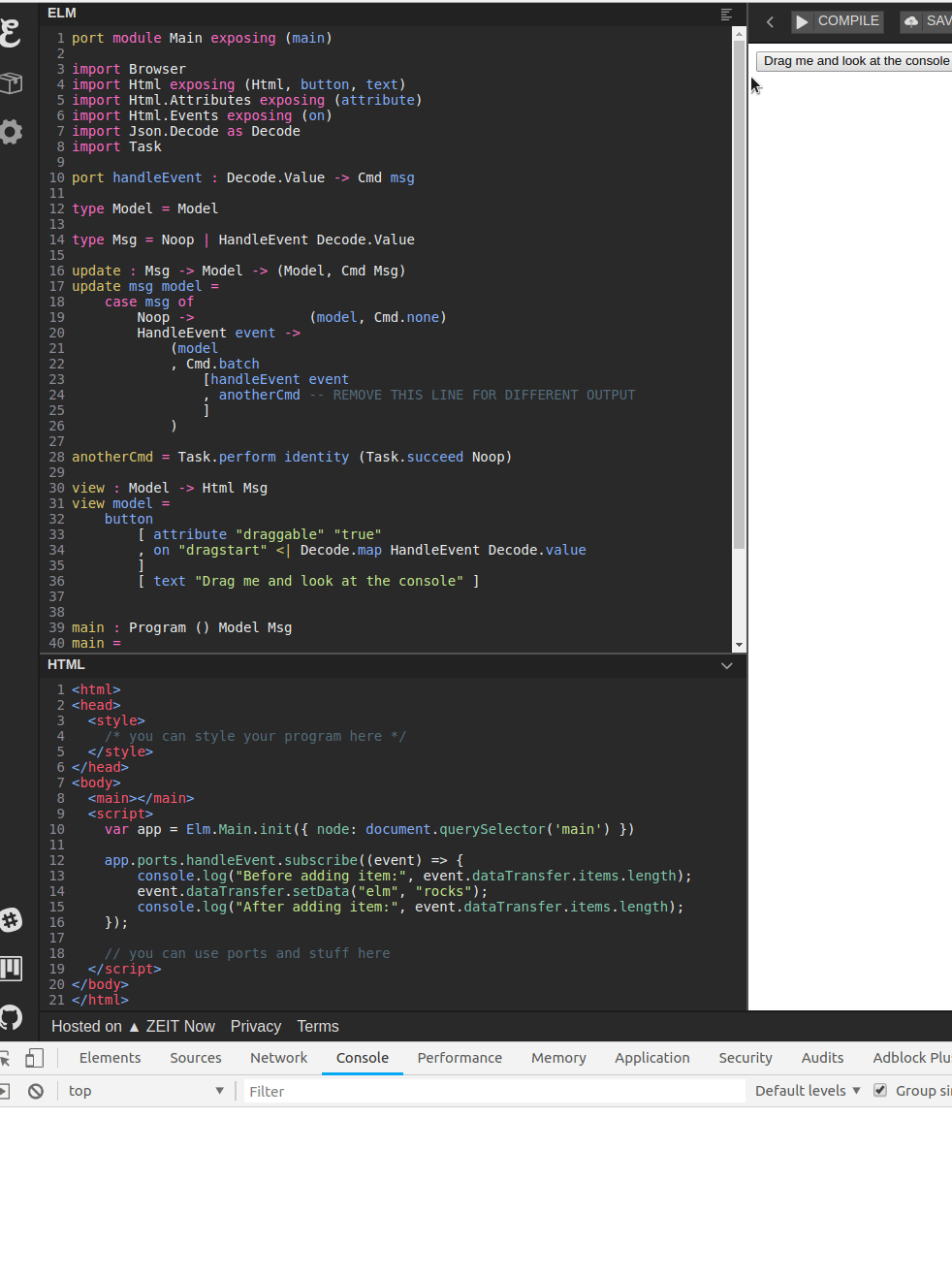The image size is (952, 1278).
Task: Open the Ellie logo home icon
Action: tap(10, 33)
